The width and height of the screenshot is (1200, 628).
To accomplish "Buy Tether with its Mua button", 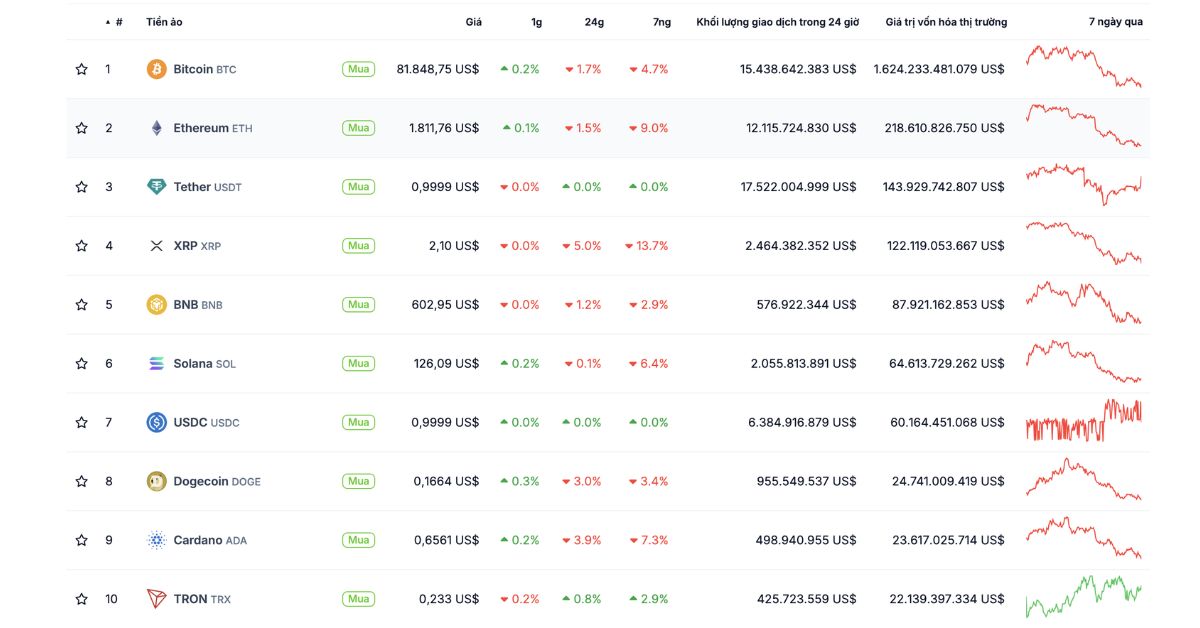I will [x=358, y=187].
